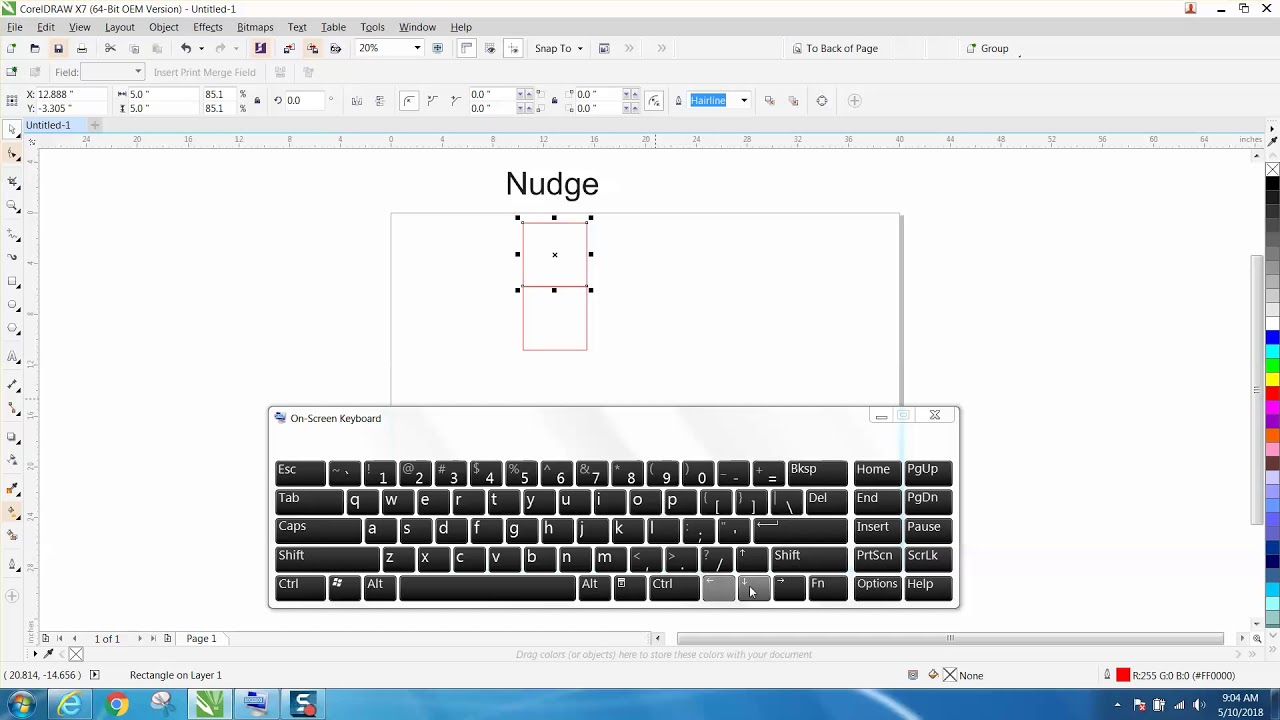Viewport: 1280px width, 720px height.
Task: Select the Ellipse tool
Action: [12, 305]
